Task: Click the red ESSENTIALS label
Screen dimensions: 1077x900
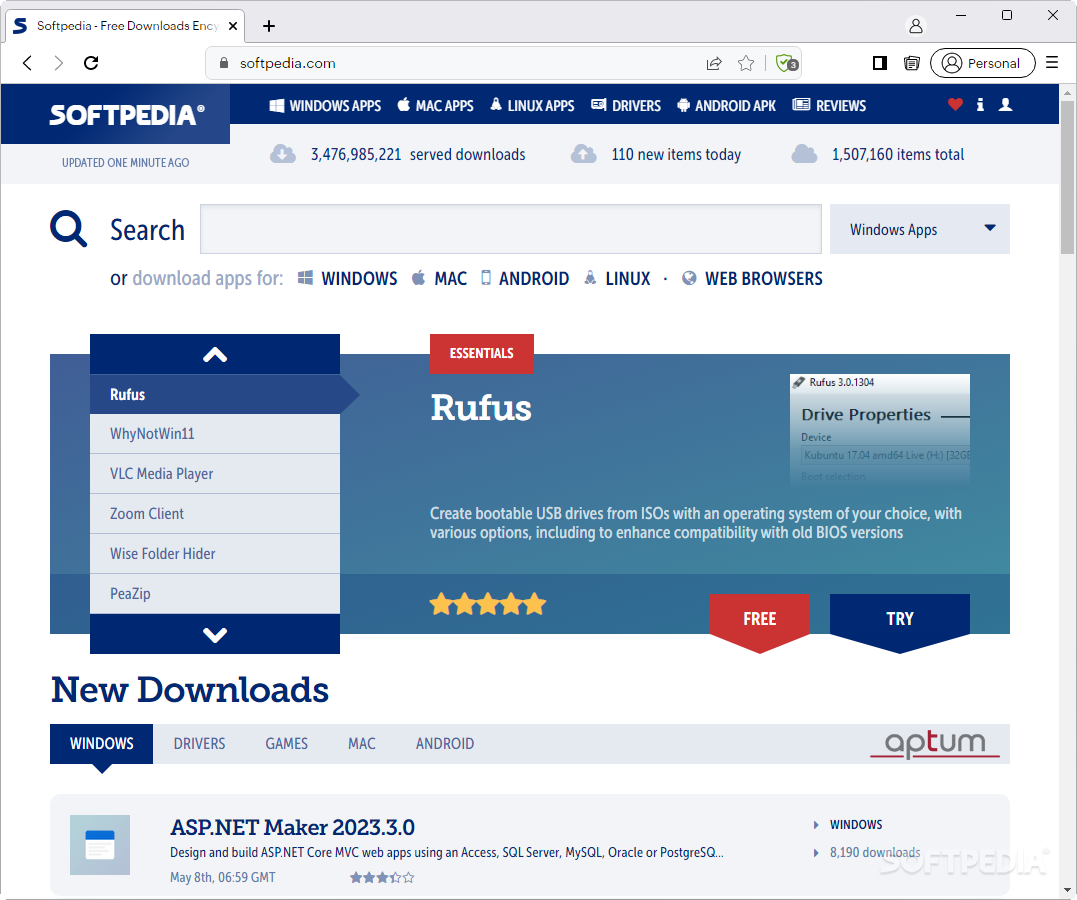Action: pyautogui.click(x=481, y=354)
